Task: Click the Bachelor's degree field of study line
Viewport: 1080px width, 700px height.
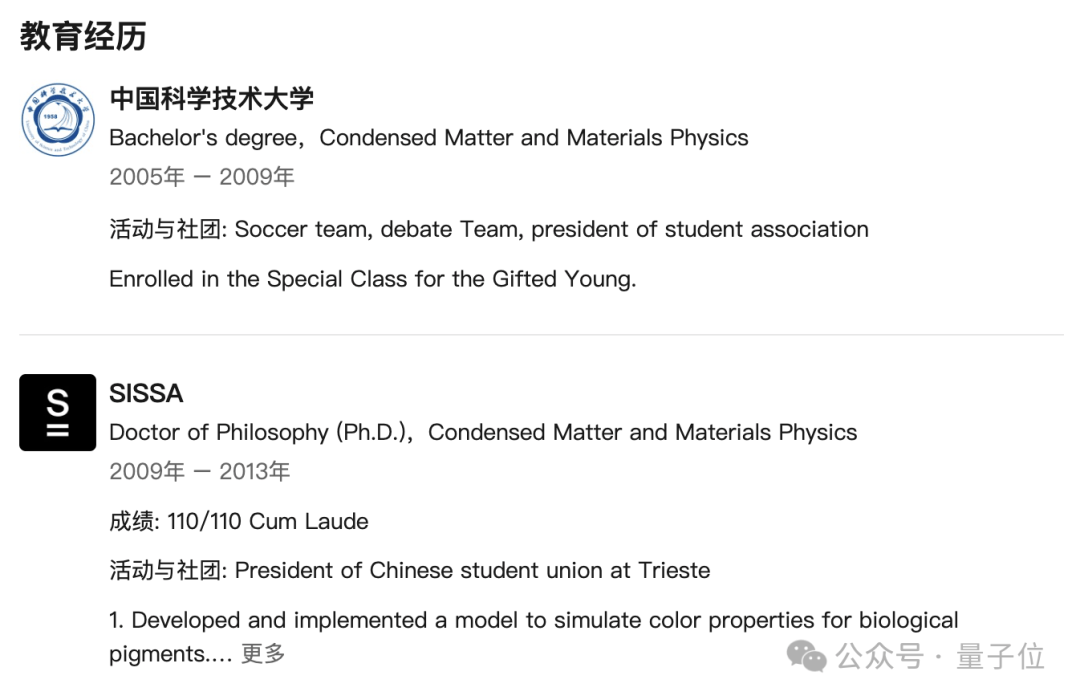Action: click(428, 137)
